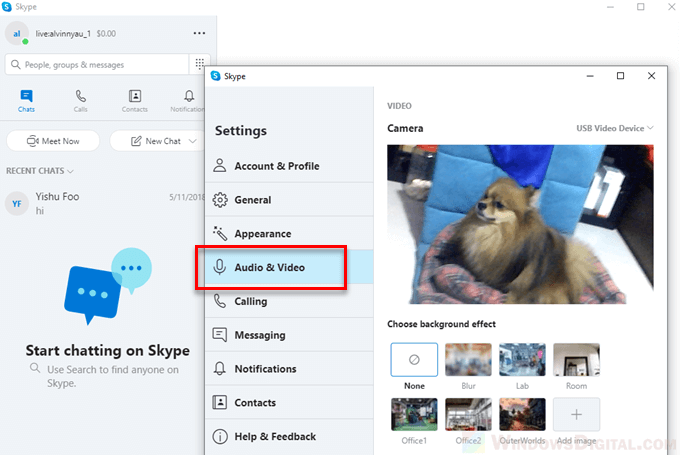The width and height of the screenshot is (680, 455).
Task: Click the Account & Profile person icon
Action: click(220, 166)
